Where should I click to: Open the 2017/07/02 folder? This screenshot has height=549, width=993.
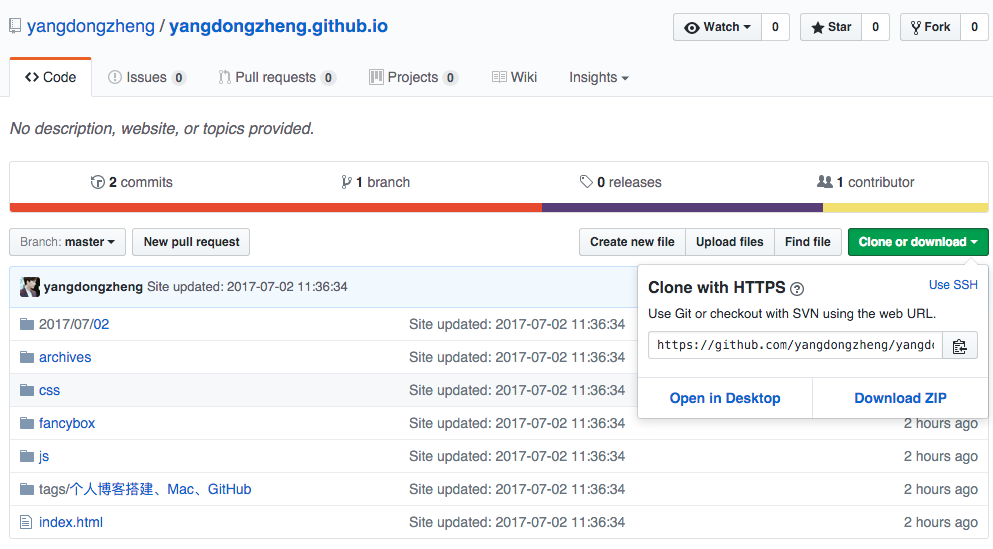74,324
